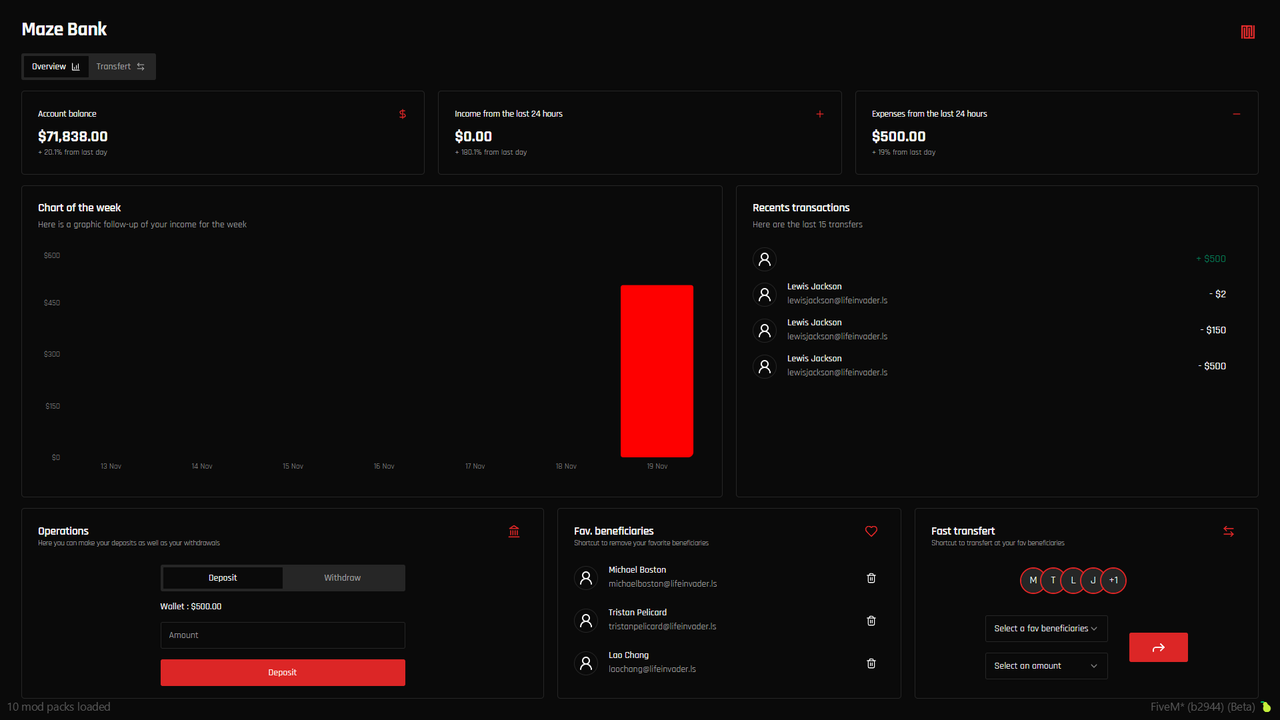Click the - $500 transaction amount
Image resolution: width=1280 pixels, height=720 pixels.
point(1212,366)
